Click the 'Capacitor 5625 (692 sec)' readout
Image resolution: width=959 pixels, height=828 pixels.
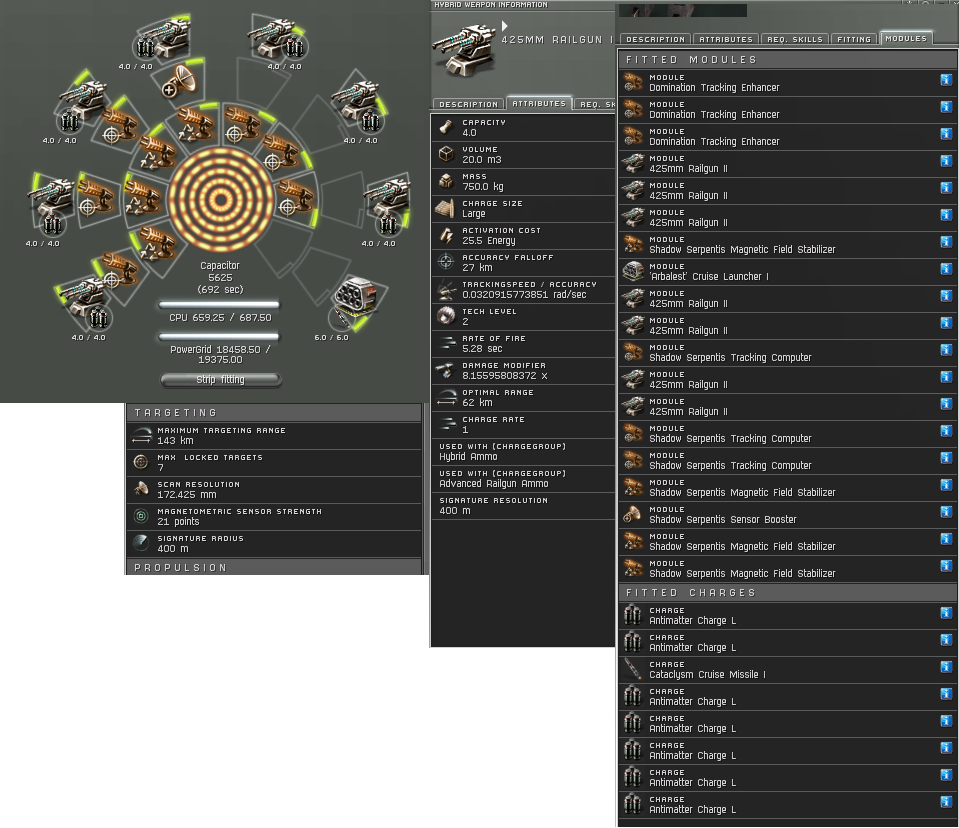point(220,278)
